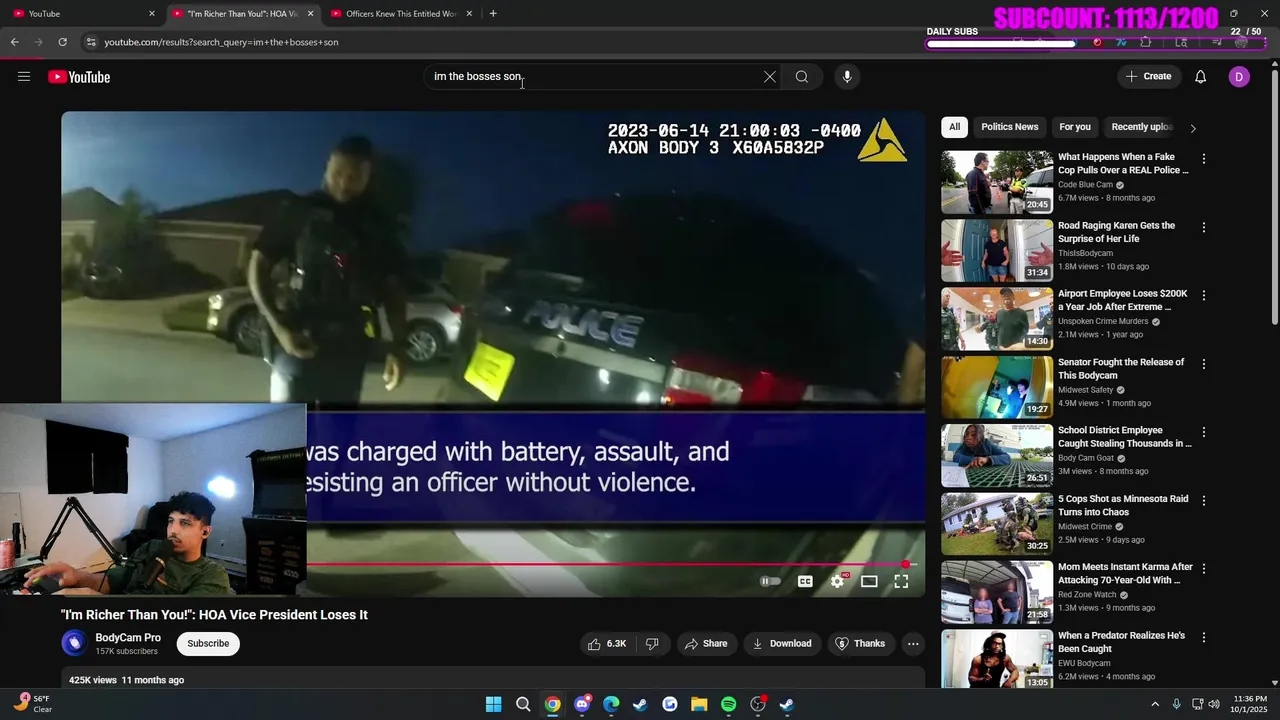The height and width of the screenshot is (720, 1280).
Task: Open Spotify from the taskbar
Action: pyautogui.click(x=729, y=705)
